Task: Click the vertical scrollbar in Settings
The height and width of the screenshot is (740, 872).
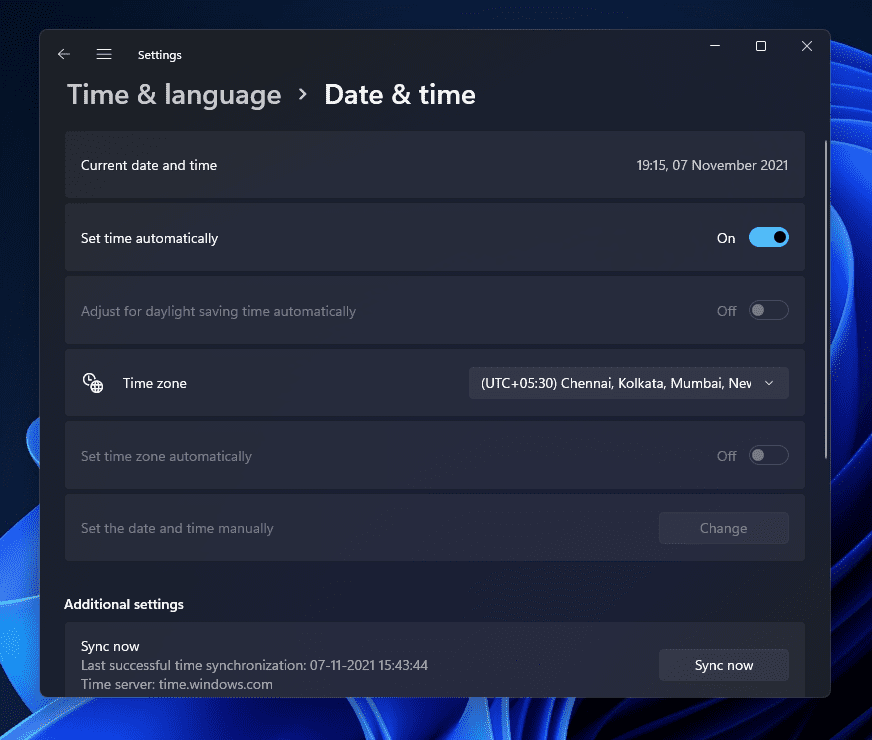Action: pyautogui.click(x=826, y=300)
